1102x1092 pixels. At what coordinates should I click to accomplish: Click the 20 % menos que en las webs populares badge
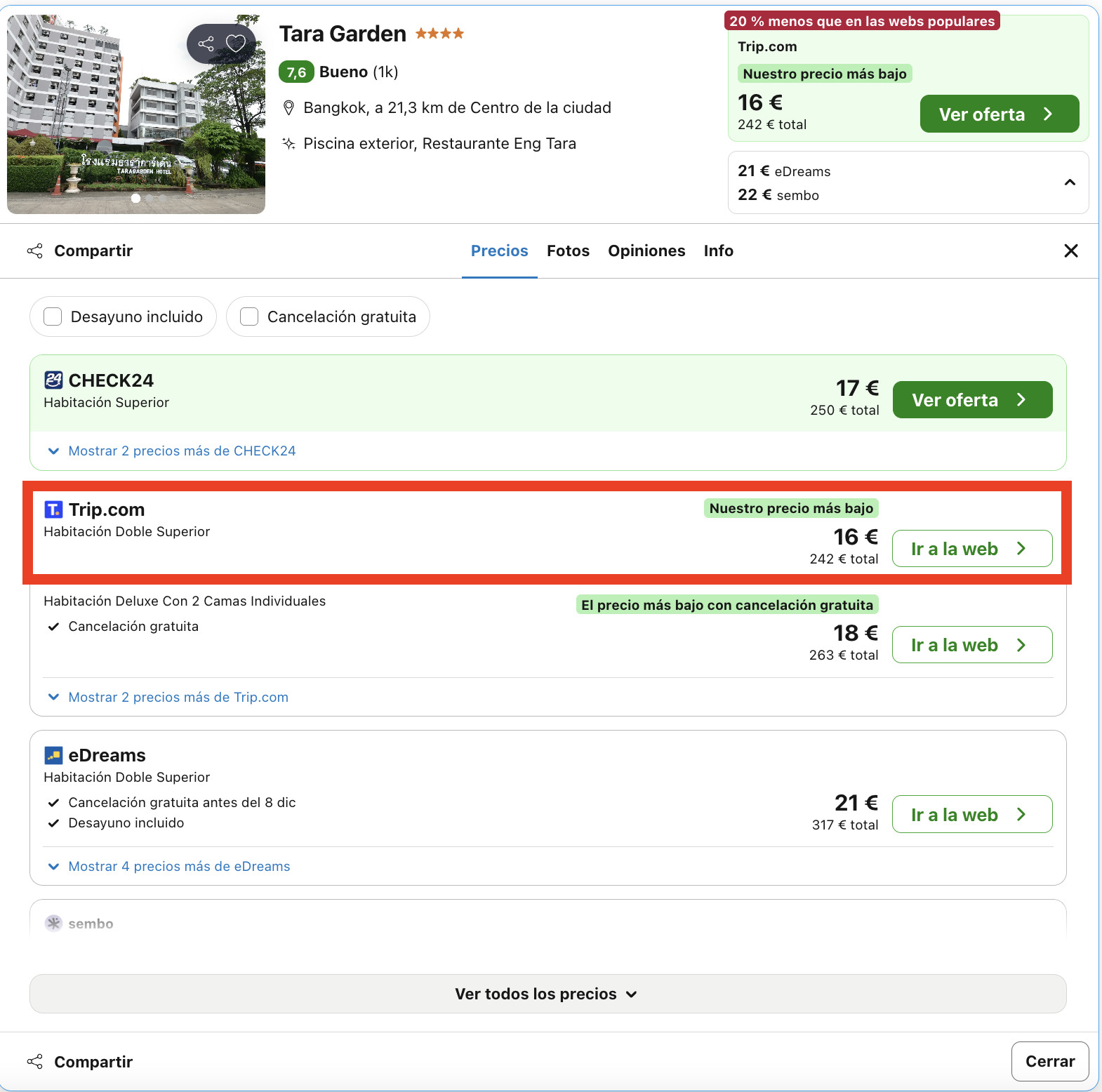pyautogui.click(x=862, y=21)
